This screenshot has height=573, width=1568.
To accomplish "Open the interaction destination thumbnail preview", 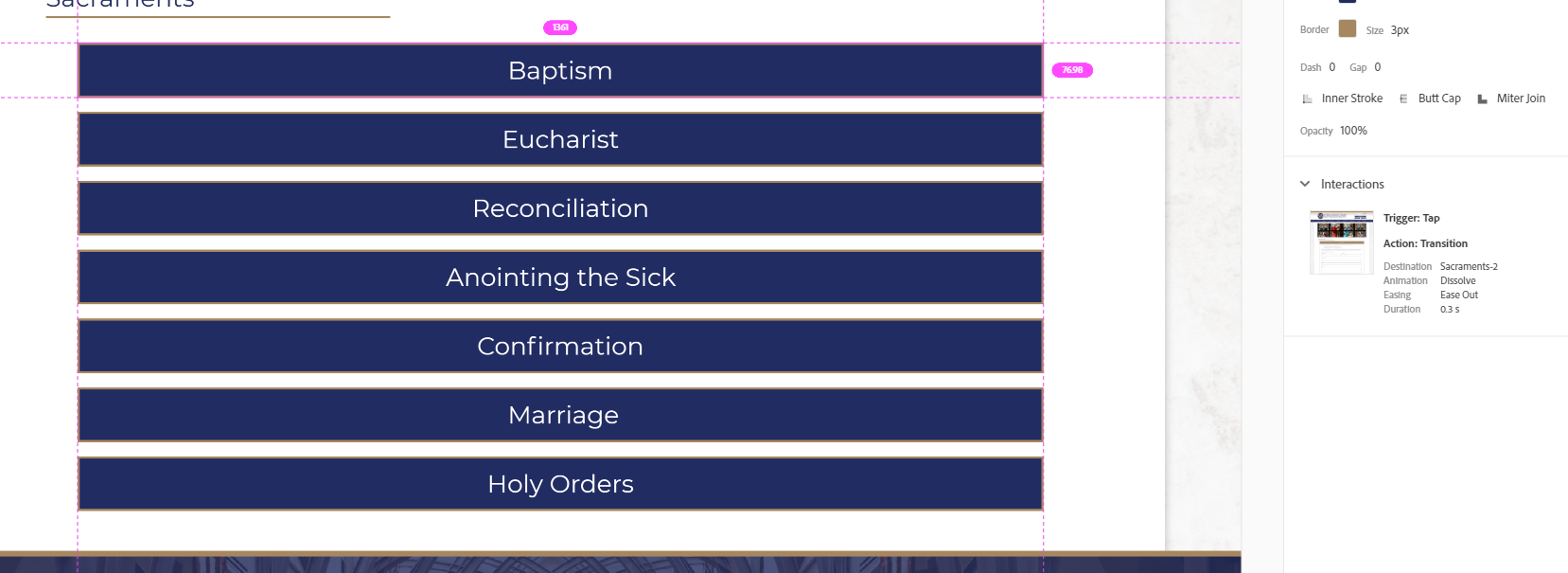I will pyautogui.click(x=1341, y=242).
